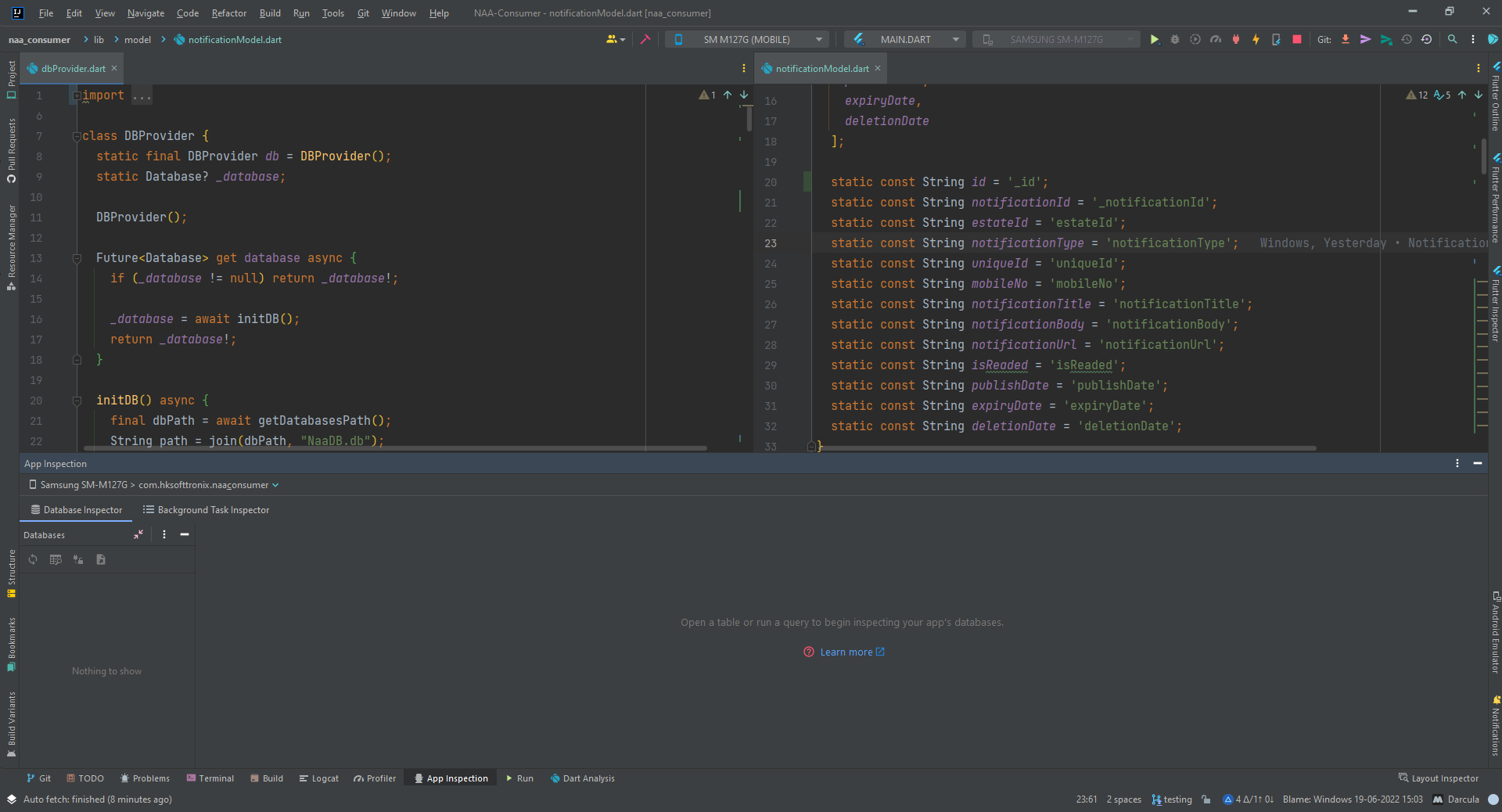The width and height of the screenshot is (1502, 812).
Task: Click the Git update project arrow
Action: [x=1346, y=40]
